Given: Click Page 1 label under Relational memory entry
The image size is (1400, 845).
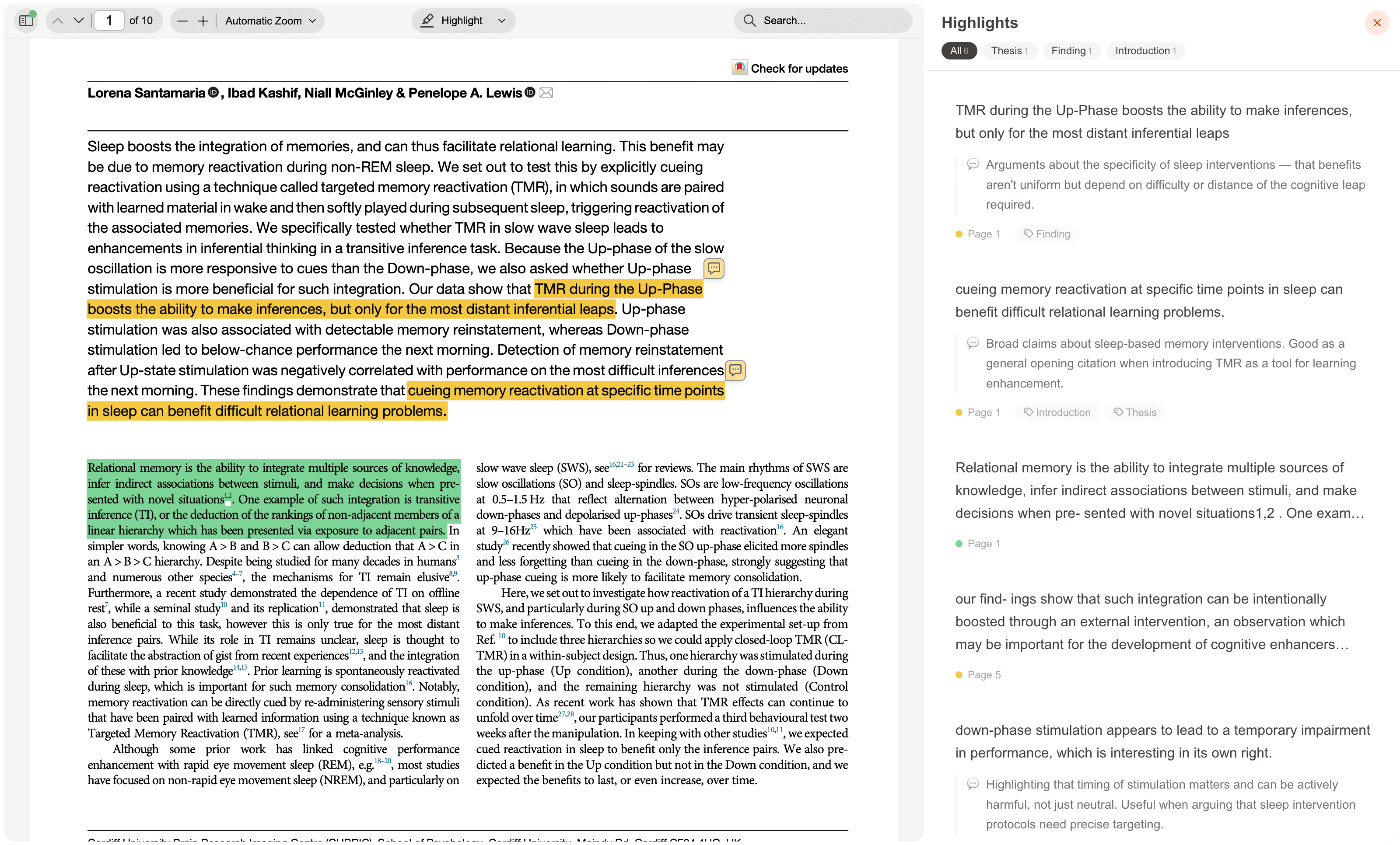Looking at the screenshot, I should tap(984, 544).
